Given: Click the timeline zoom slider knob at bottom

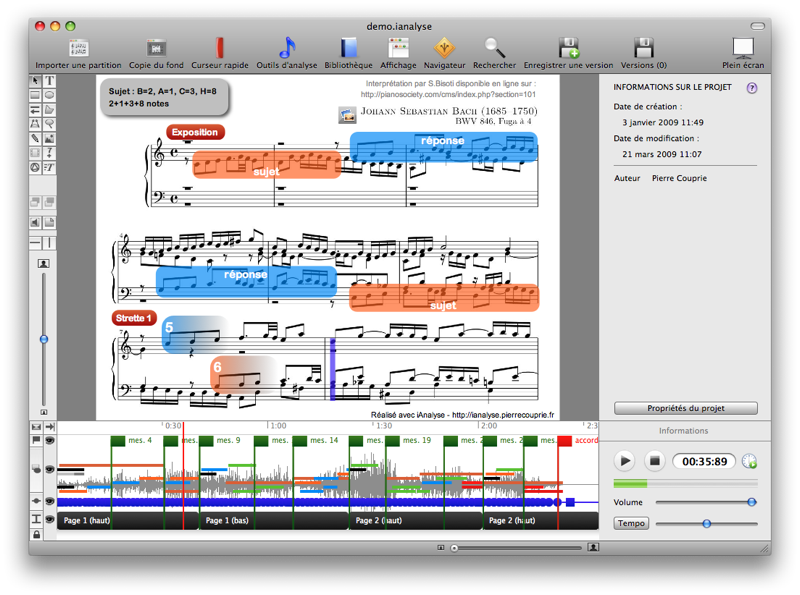Looking at the screenshot, I should pos(454,548).
